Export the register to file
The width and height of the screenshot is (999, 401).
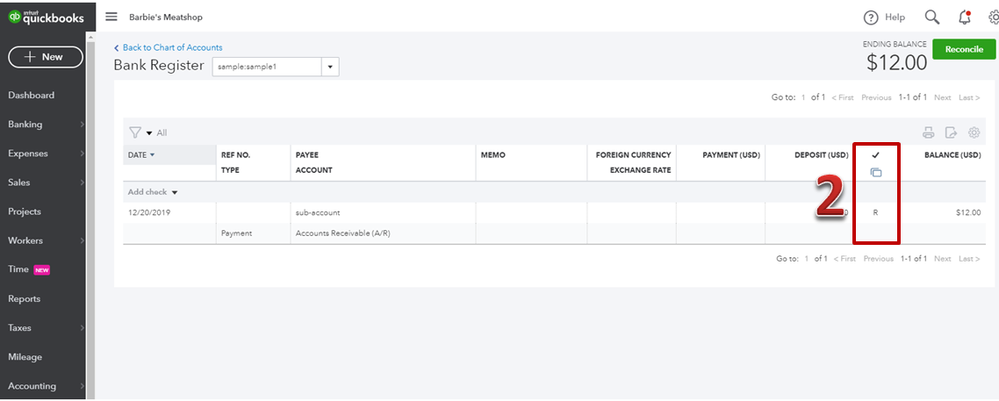click(x=951, y=133)
